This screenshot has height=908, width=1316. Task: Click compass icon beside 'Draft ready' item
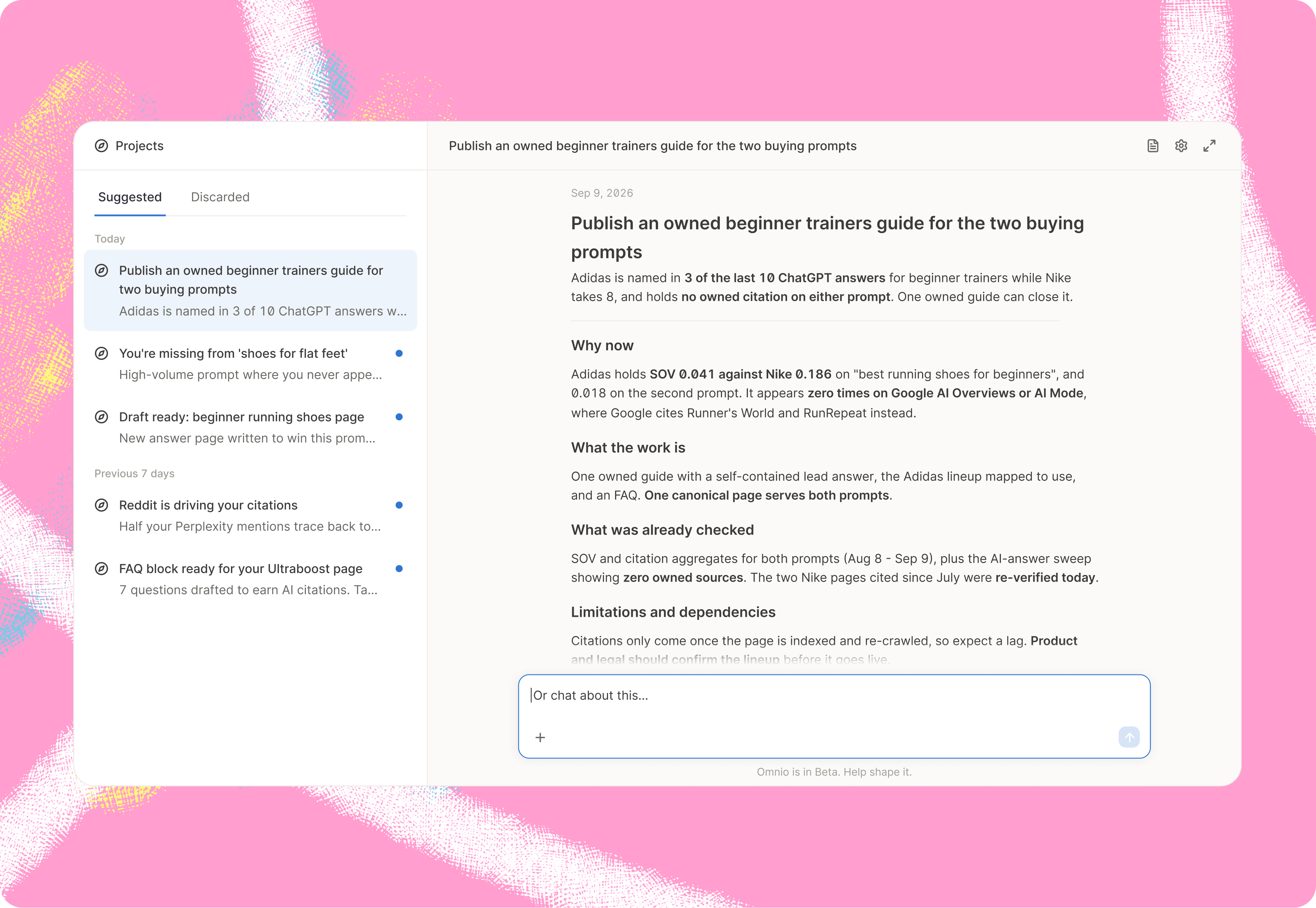pyautogui.click(x=101, y=417)
